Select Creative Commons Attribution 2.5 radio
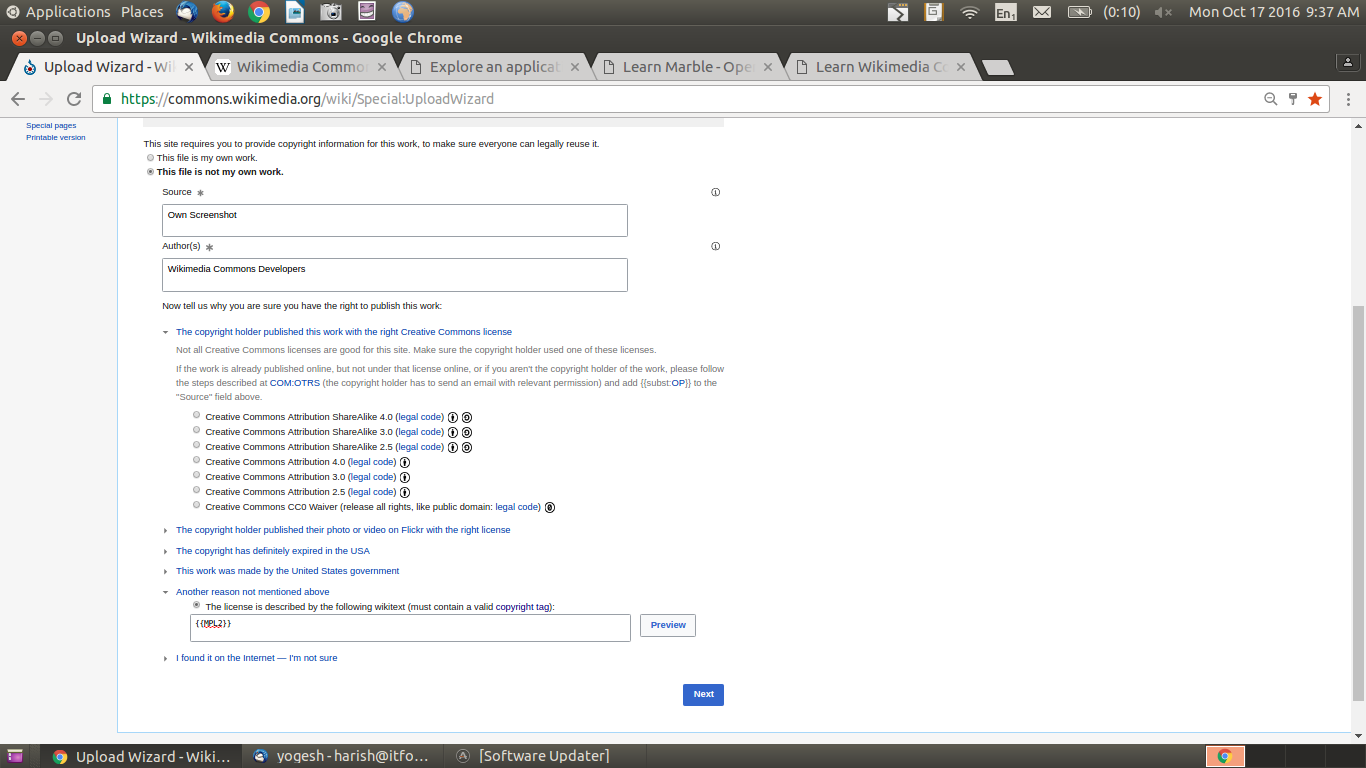This screenshot has height=768, width=1366. tap(197, 490)
